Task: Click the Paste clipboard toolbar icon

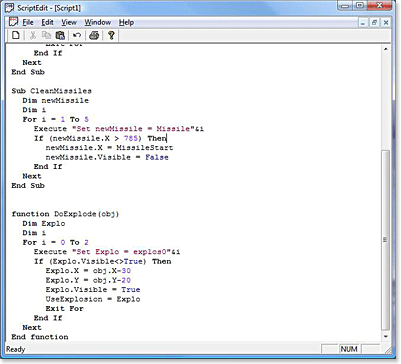Action: pos(60,35)
